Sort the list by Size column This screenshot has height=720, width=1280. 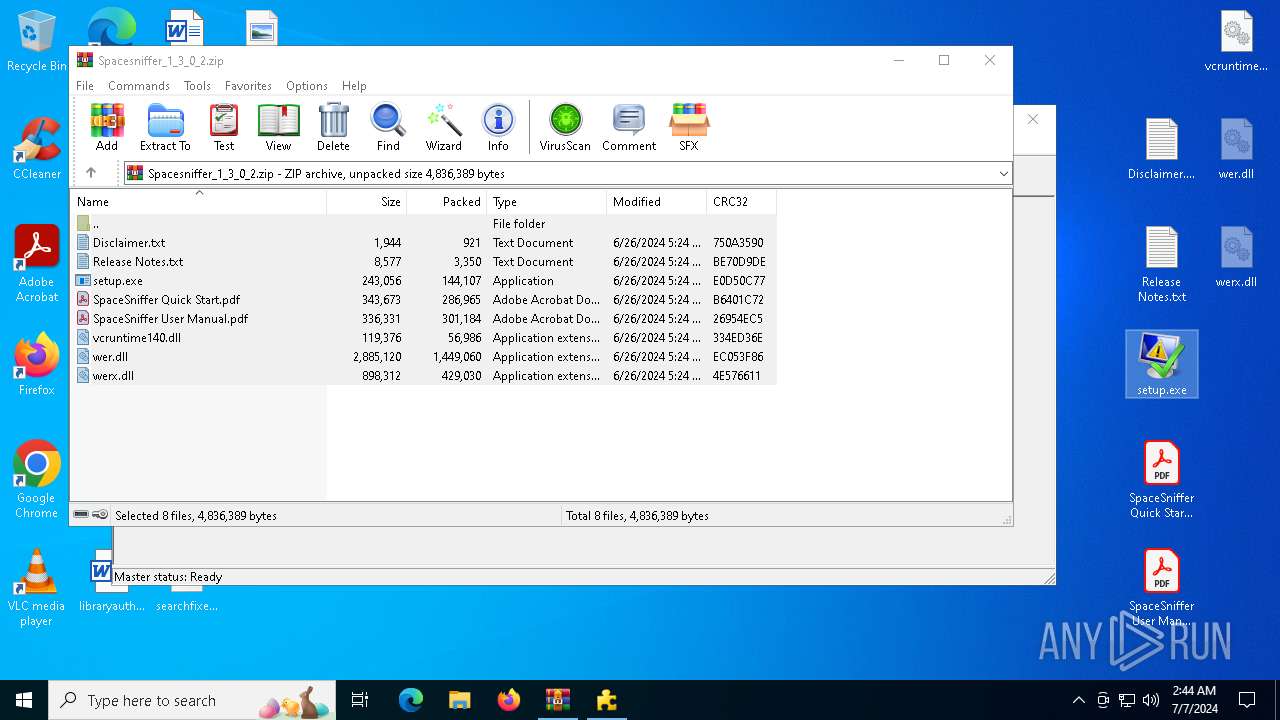click(x=367, y=201)
